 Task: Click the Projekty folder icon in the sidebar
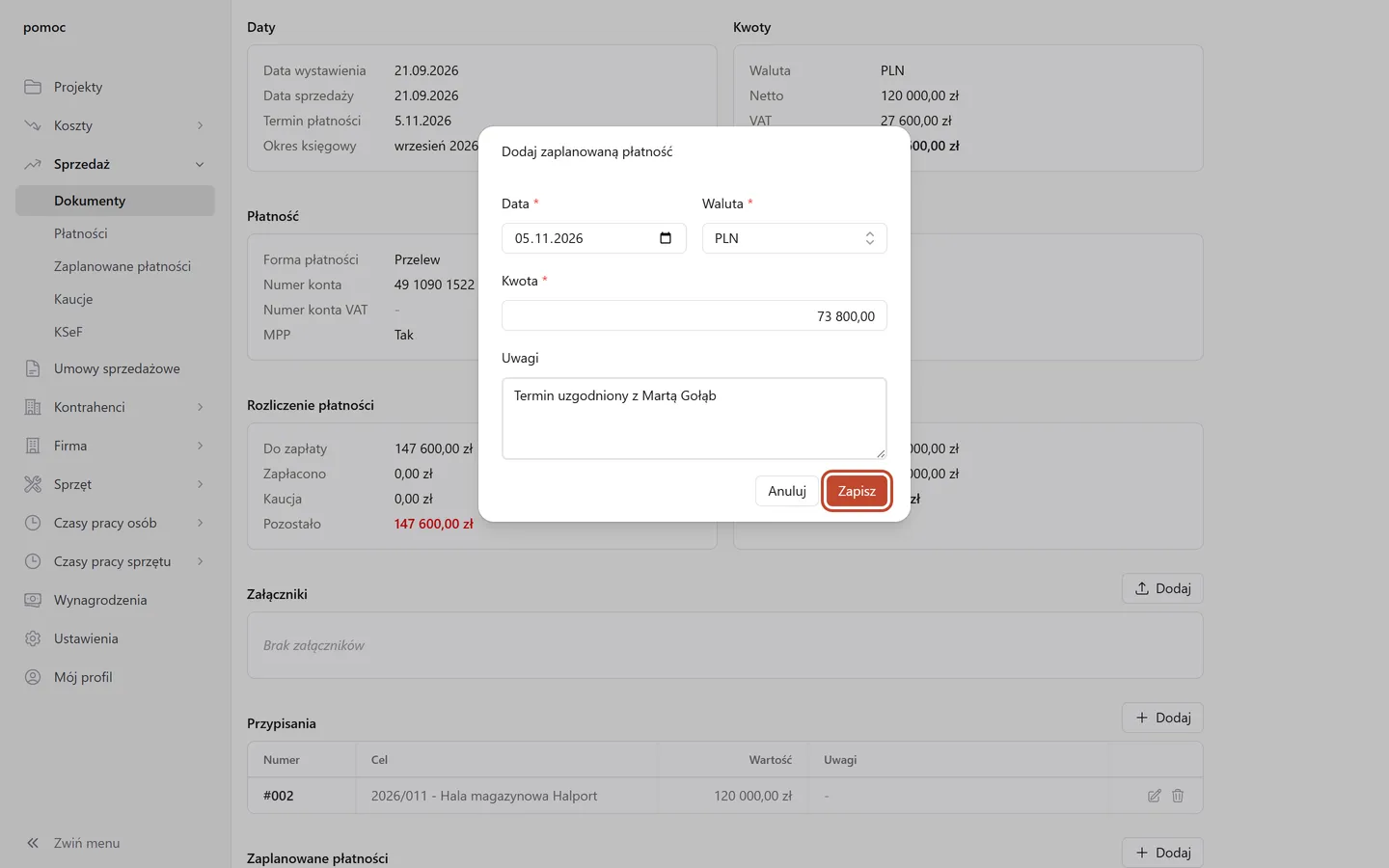click(x=33, y=87)
